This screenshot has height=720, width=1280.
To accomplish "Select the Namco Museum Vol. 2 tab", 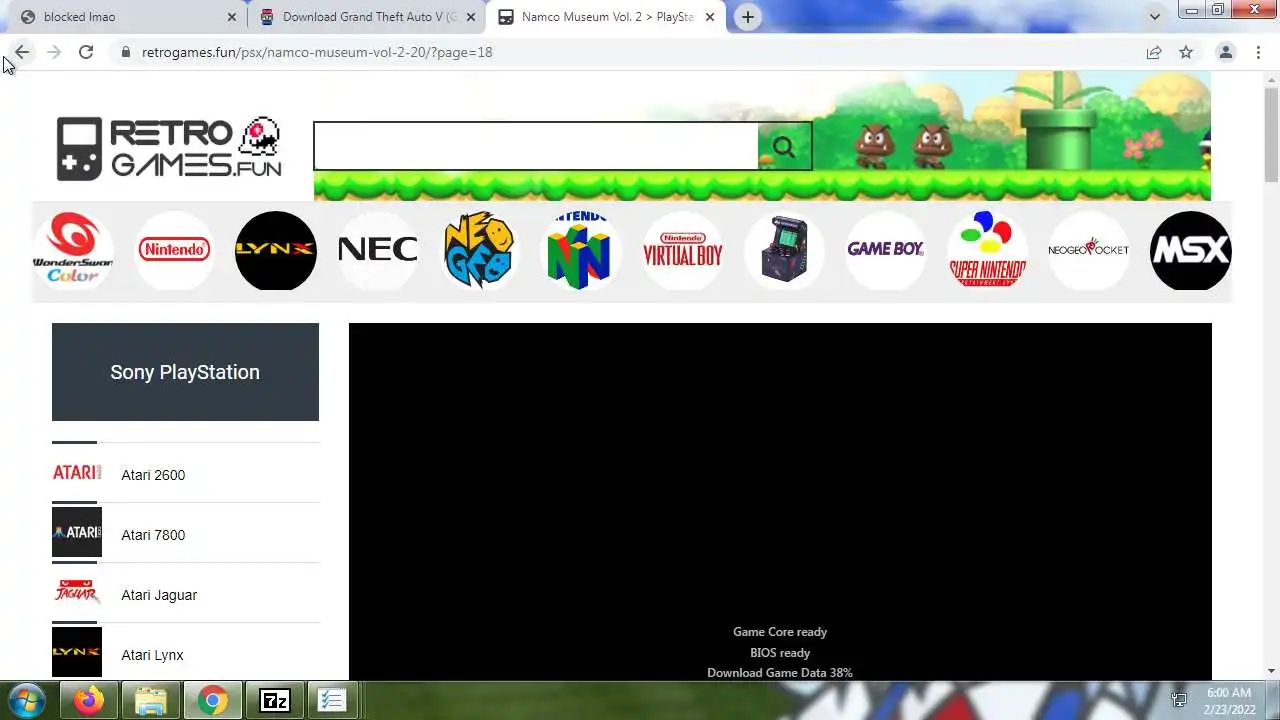I will coord(605,17).
